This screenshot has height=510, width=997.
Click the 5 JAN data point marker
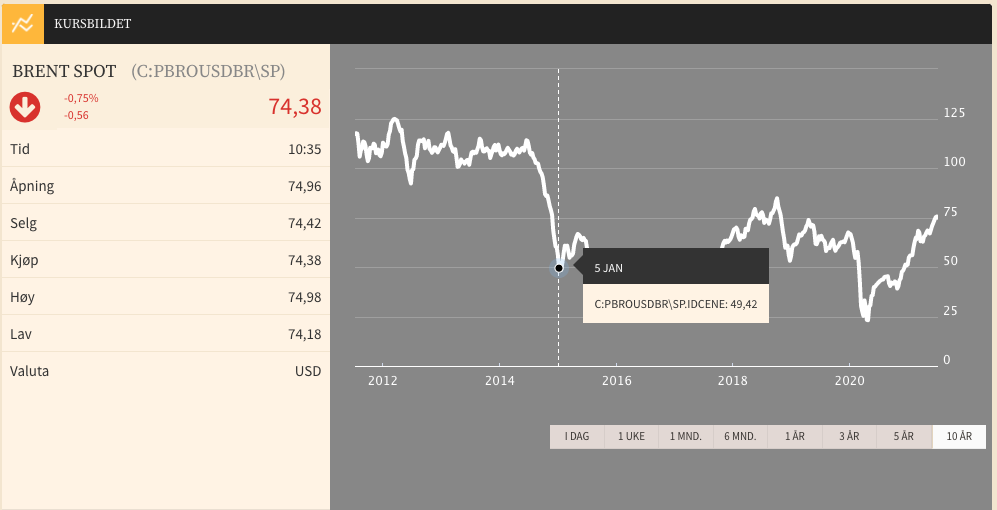click(x=559, y=268)
